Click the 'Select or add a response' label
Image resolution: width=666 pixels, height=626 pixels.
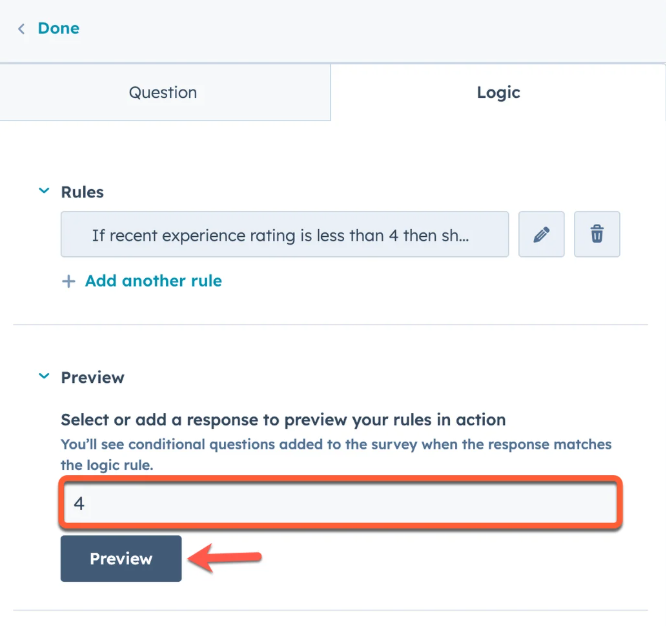click(283, 420)
